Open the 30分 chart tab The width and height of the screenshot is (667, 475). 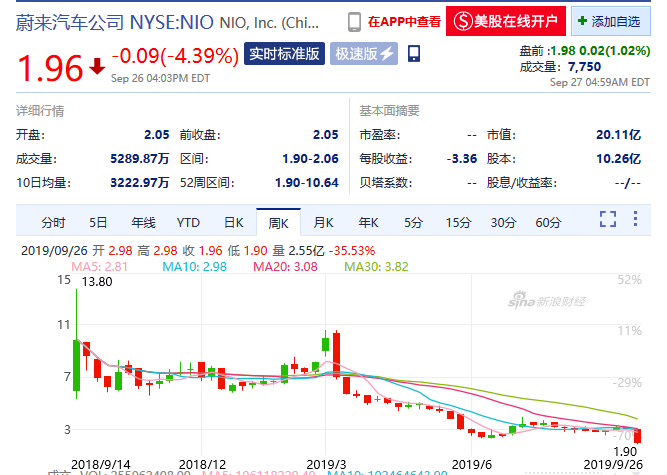[503, 222]
